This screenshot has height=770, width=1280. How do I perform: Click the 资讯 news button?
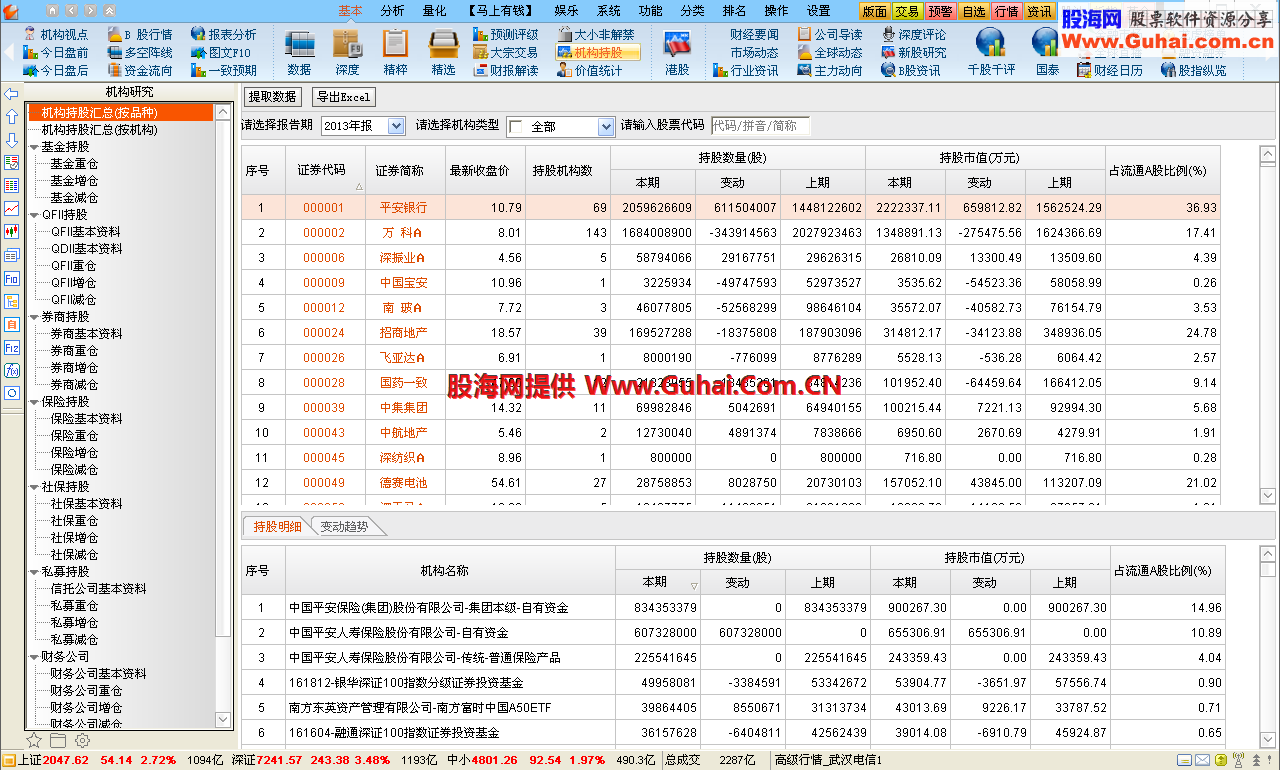1039,11
